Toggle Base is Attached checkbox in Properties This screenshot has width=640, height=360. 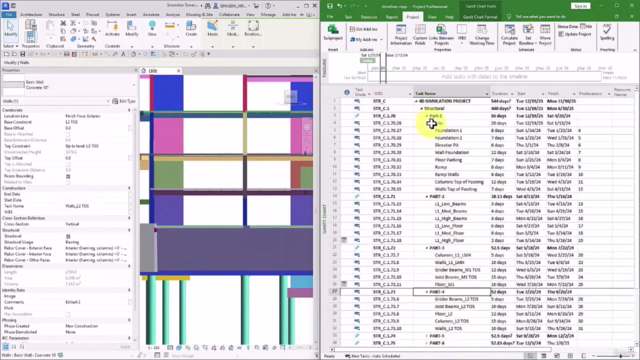[x=68, y=134]
